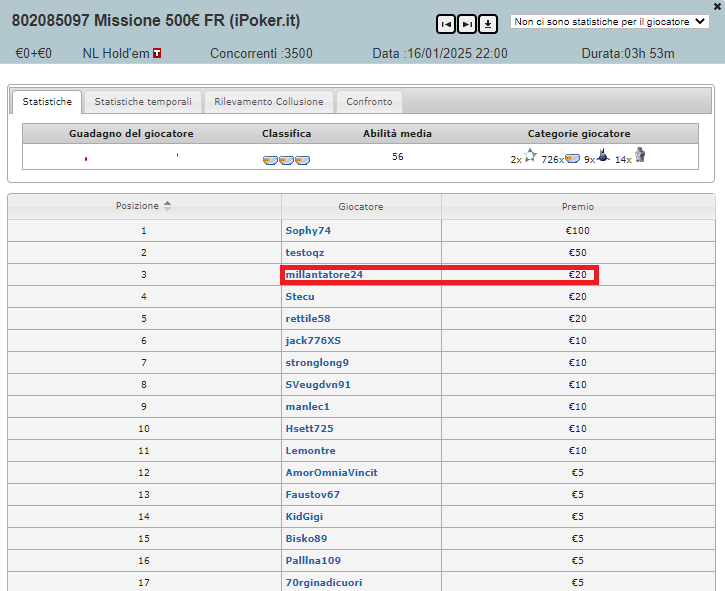This screenshot has height=591, width=725.
Task: Click the Categorie giocatore header
Action: coord(579,134)
